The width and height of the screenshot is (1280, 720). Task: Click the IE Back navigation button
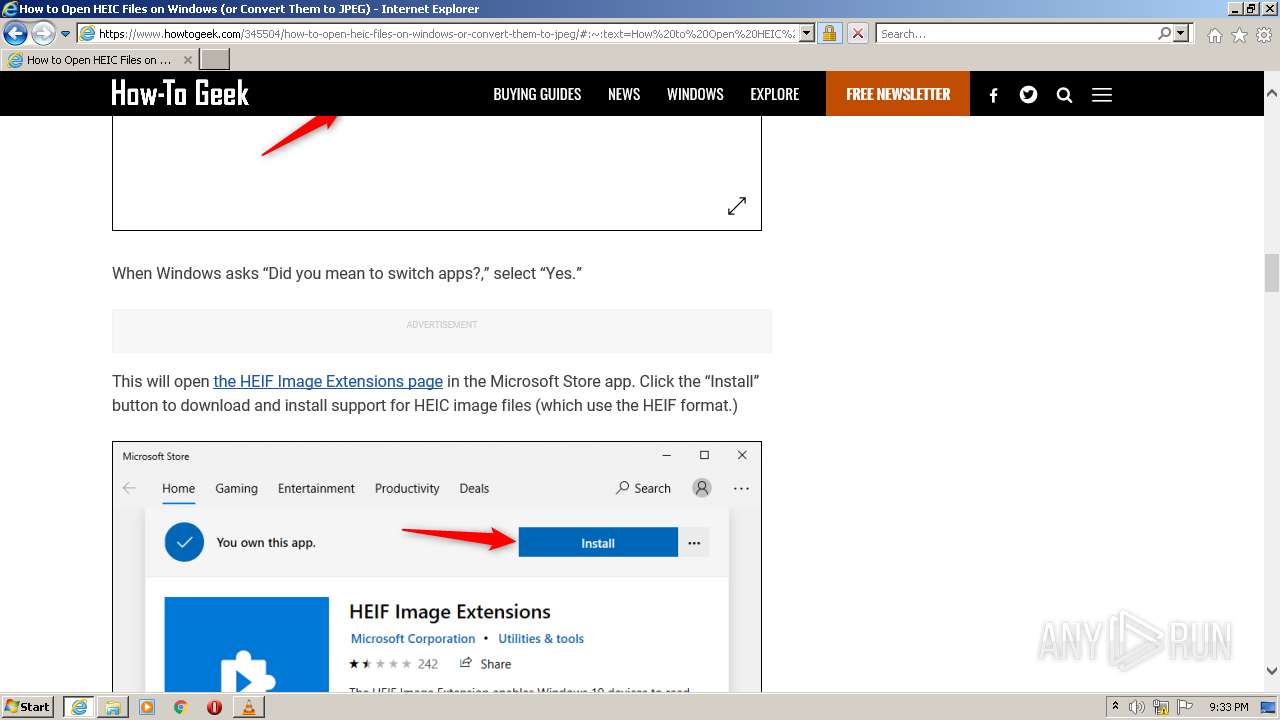coord(15,33)
